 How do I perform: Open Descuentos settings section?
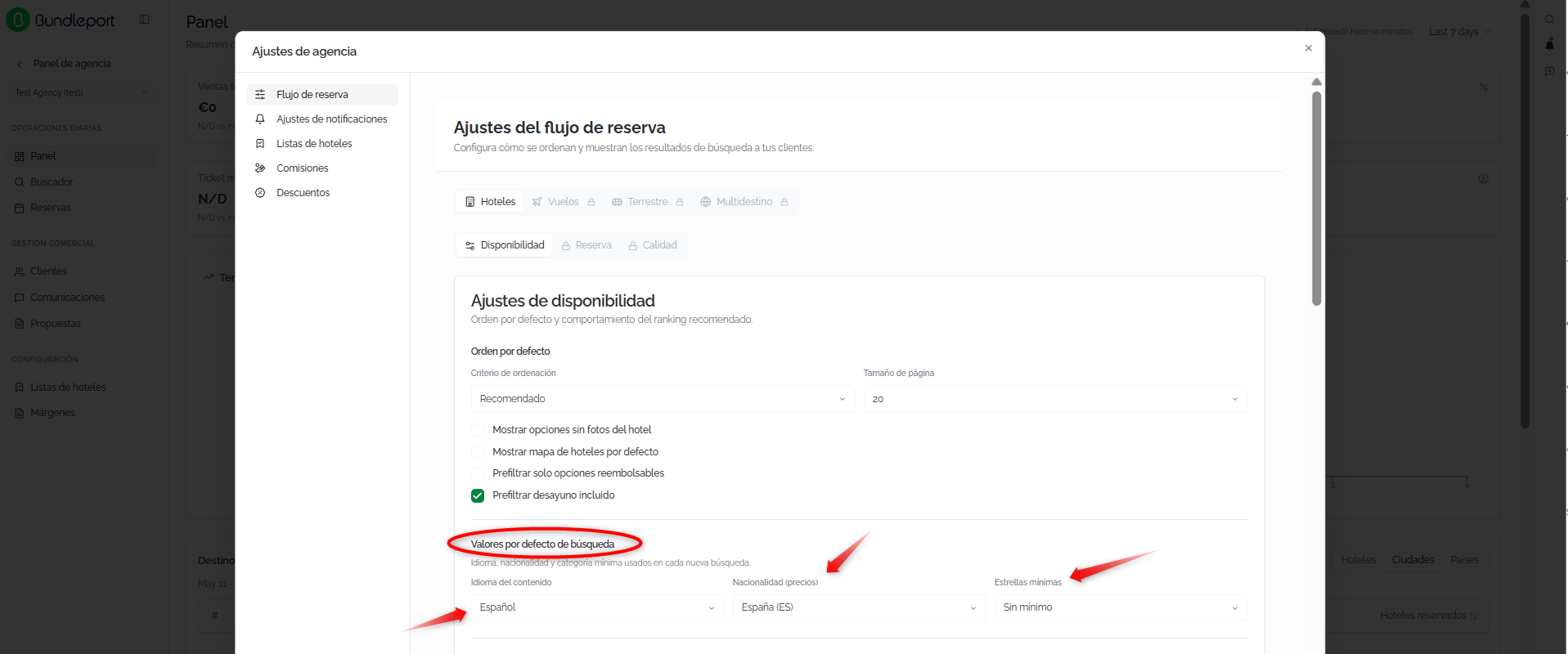[322, 193]
